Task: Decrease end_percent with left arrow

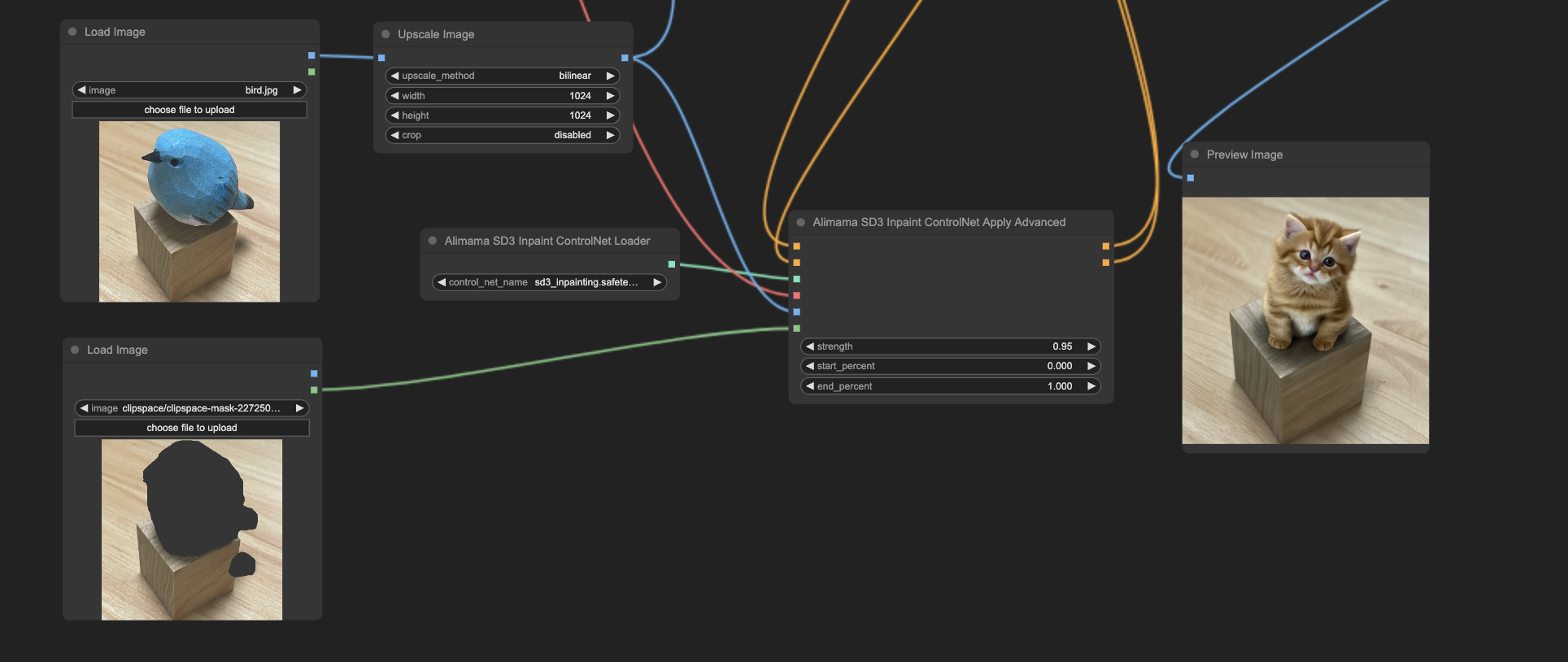Action: [810, 386]
